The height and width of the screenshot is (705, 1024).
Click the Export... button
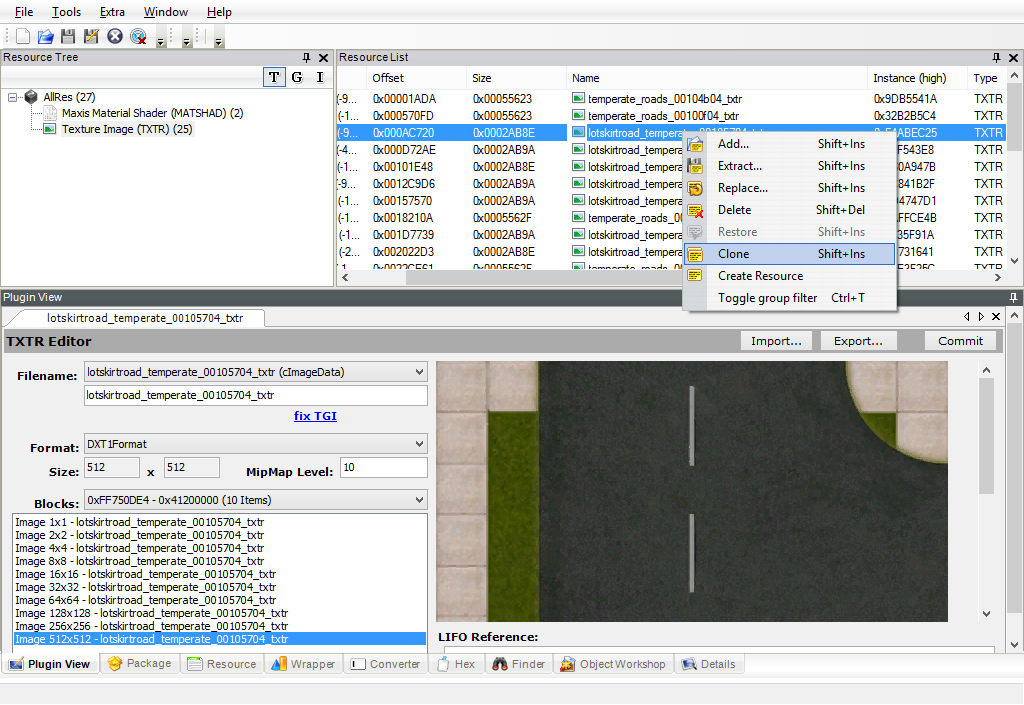click(x=858, y=341)
